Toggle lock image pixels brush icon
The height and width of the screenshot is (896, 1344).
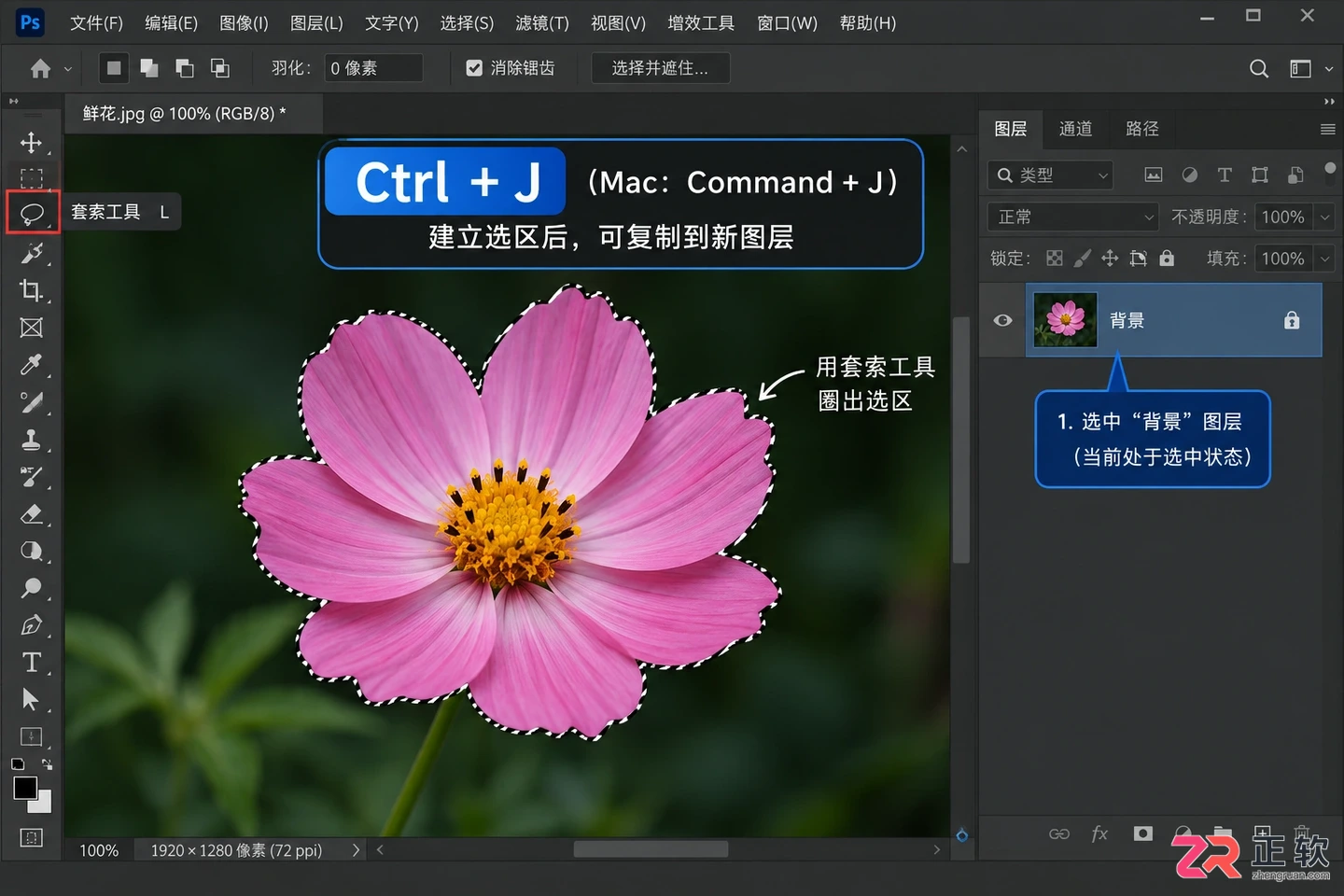[x=1083, y=259]
